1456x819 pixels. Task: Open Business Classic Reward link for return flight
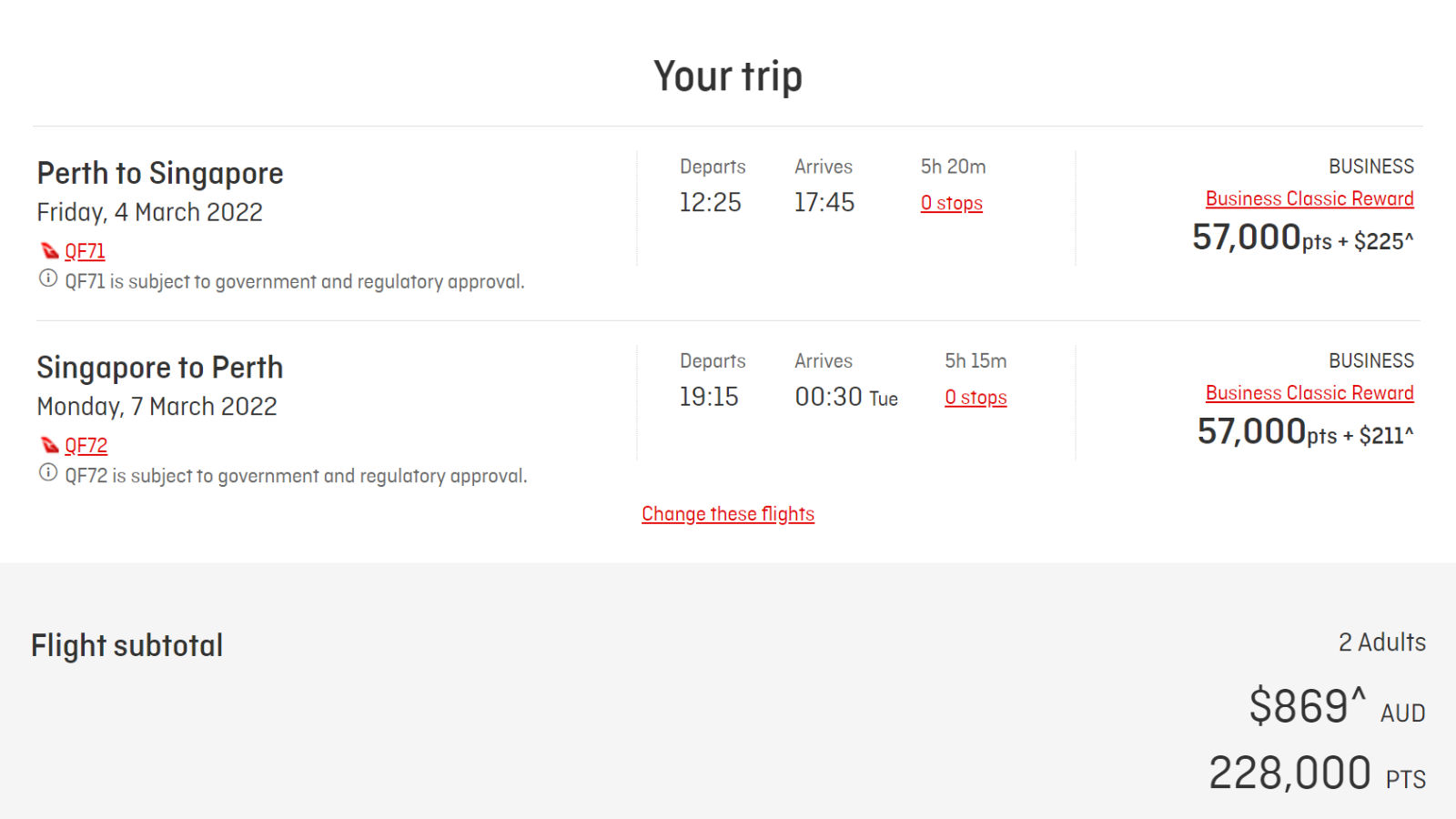point(1309,393)
